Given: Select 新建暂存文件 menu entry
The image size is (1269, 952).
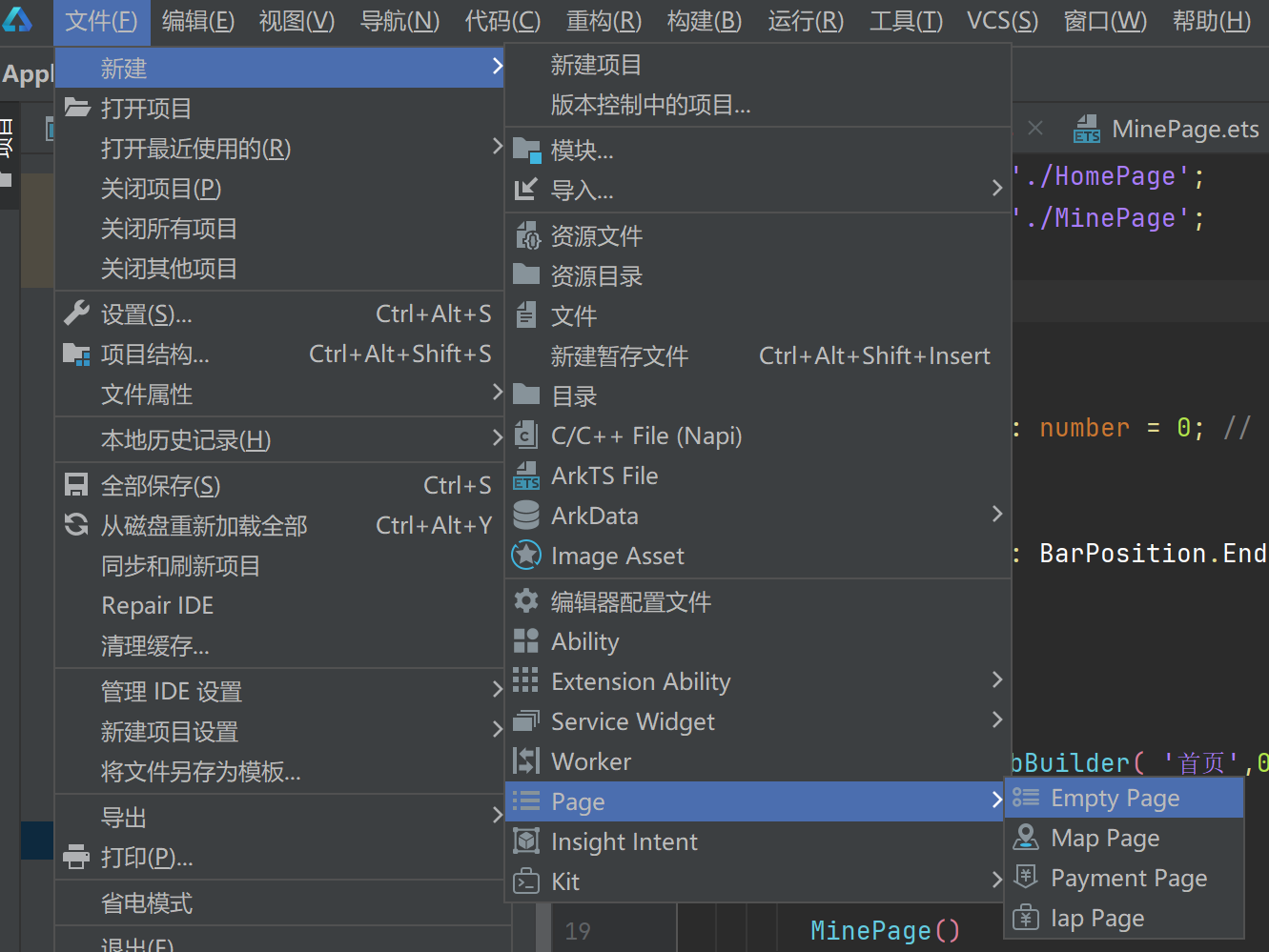Looking at the screenshot, I should coord(758,355).
